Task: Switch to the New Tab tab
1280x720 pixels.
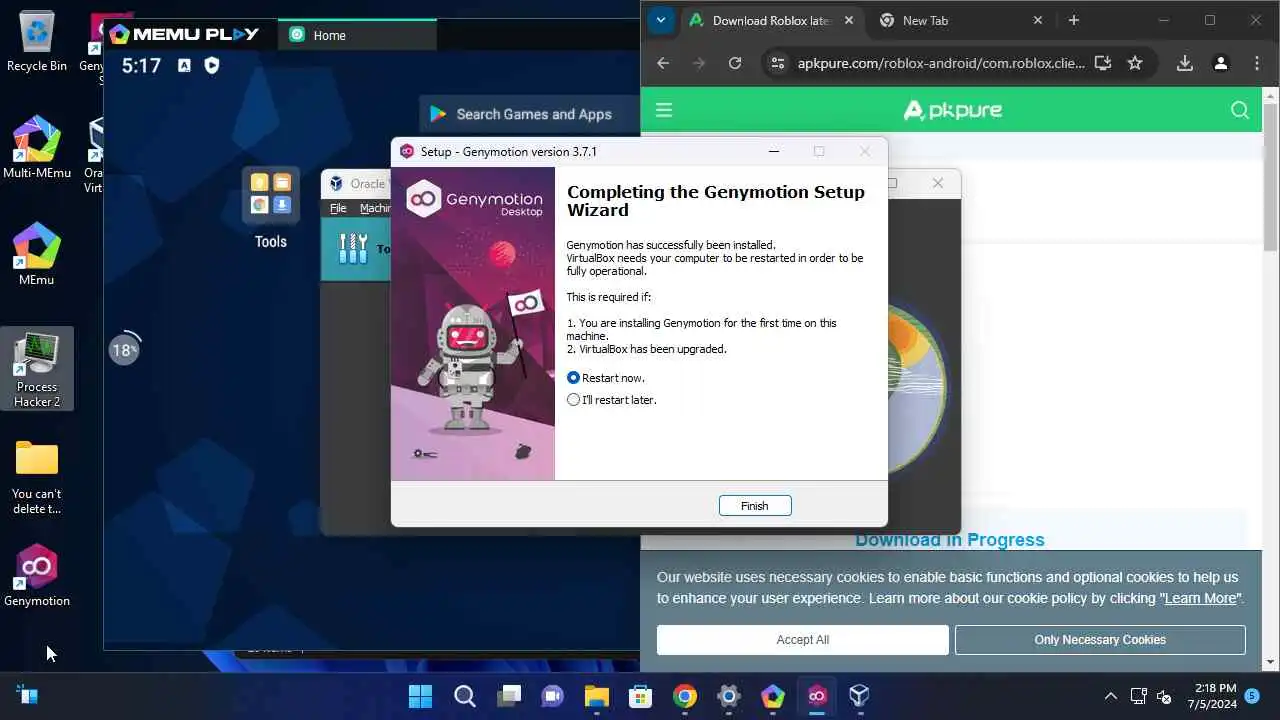Action: tap(950, 20)
